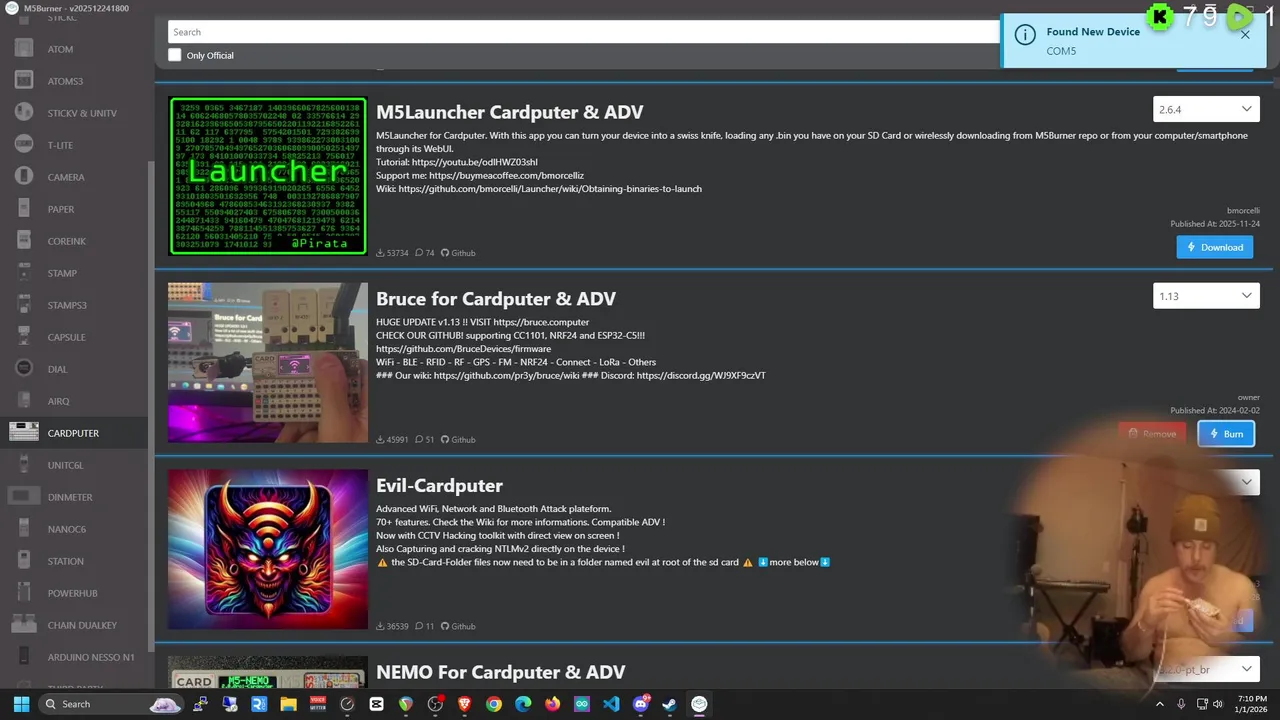Open Google Chrome from the taskbar
This screenshot has width=1280, height=720.
494,704
